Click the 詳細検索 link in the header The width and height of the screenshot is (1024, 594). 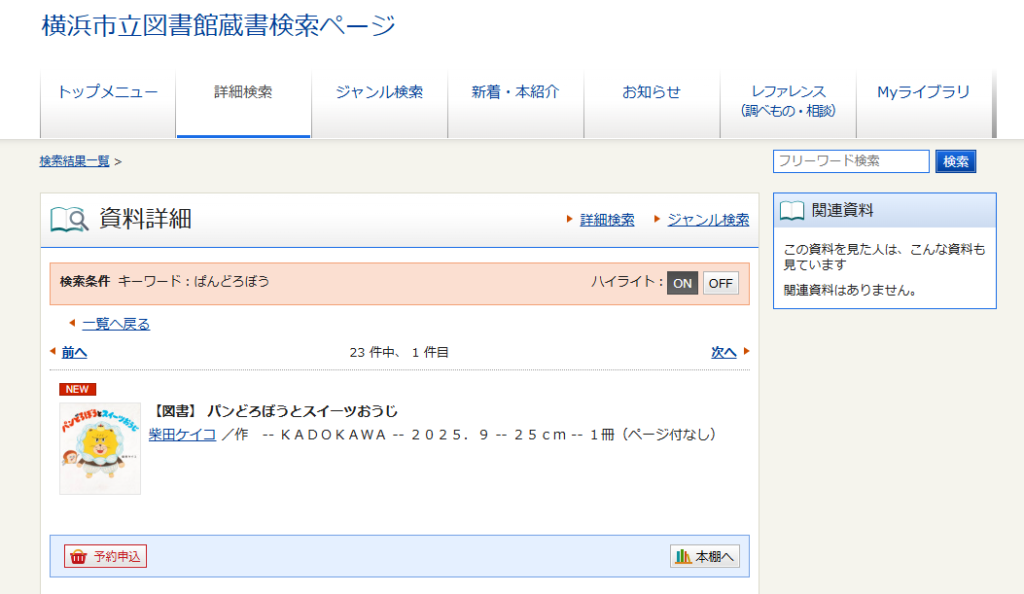[x=607, y=220]
